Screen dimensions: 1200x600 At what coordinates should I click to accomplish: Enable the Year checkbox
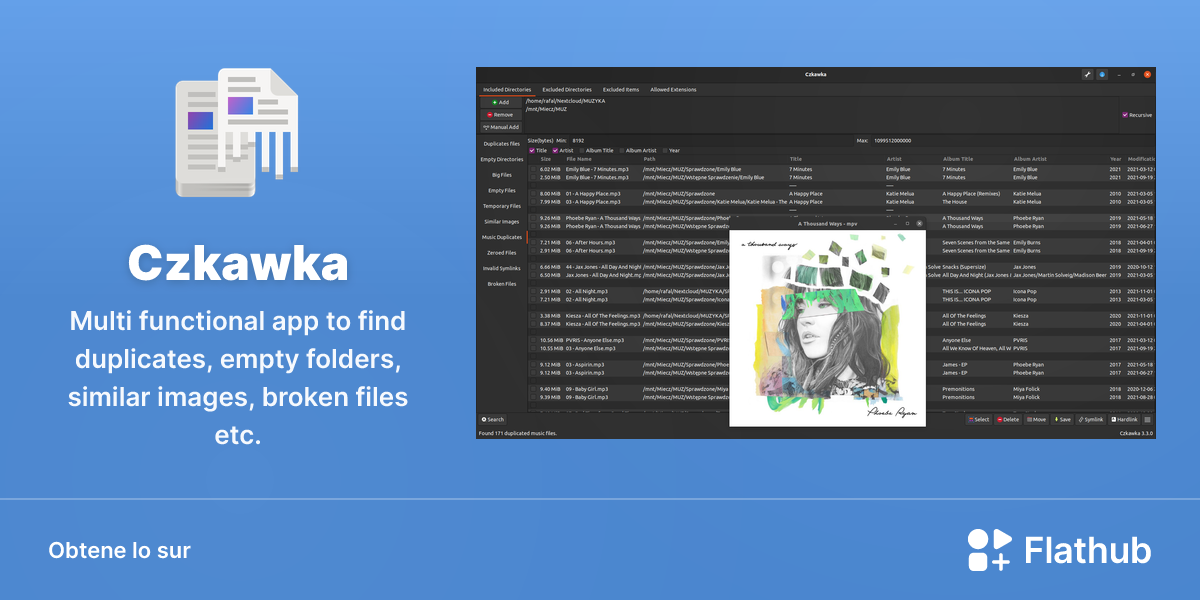[x=665, y=150]
